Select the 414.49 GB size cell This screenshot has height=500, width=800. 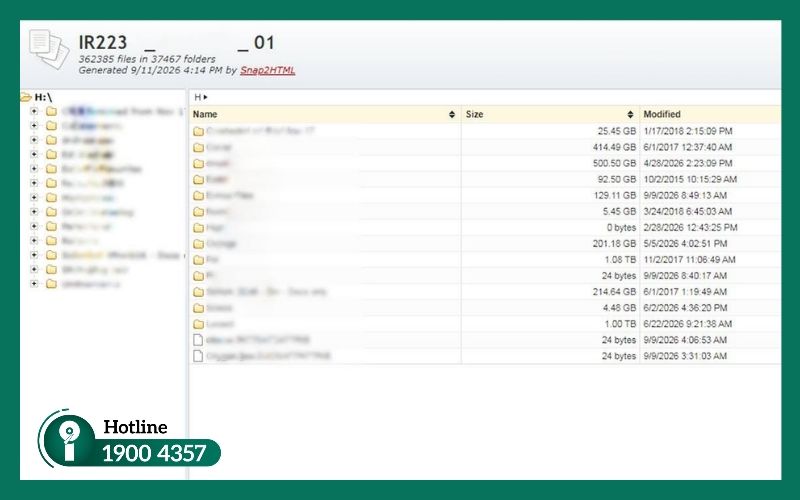pyautogui.click(x=614, y=147)
